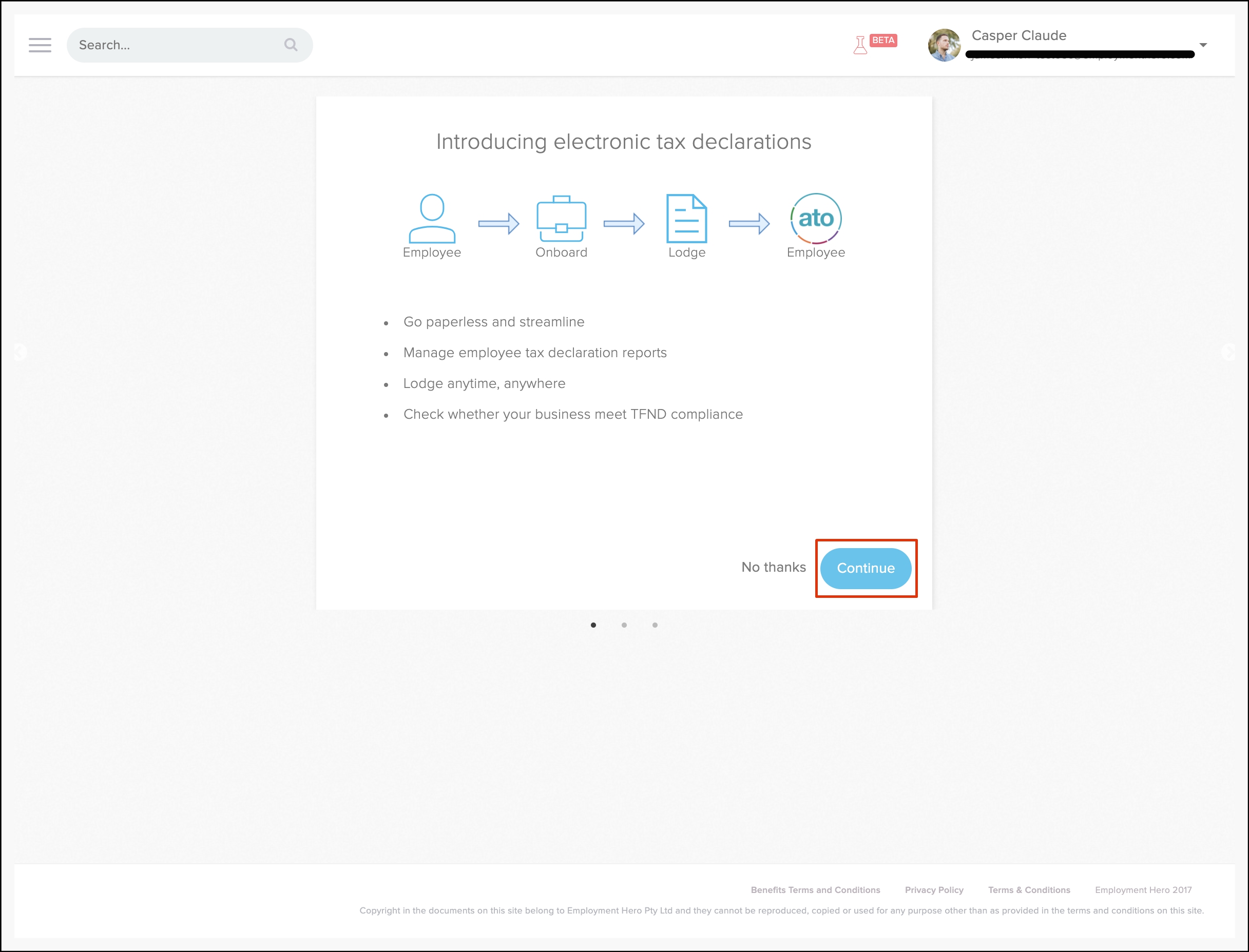Open the hamburger navigation menu
The height and width of the screenshot is (952, 1249).
[40, 45]
